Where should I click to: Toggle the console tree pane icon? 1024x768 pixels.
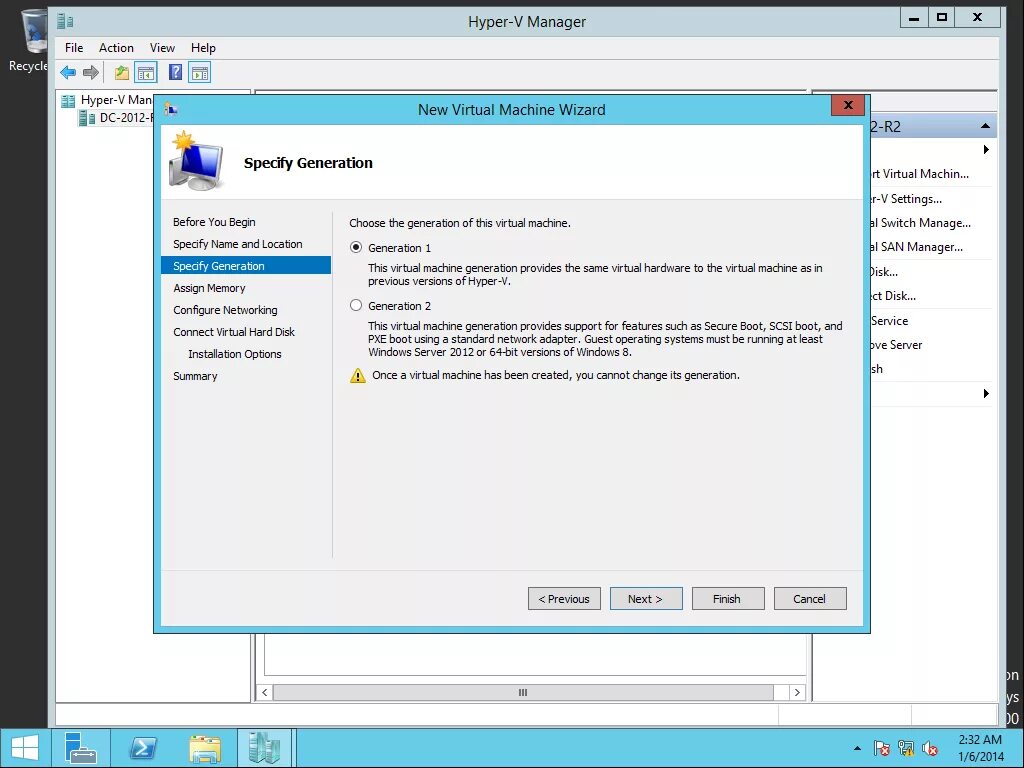[146, 72]
